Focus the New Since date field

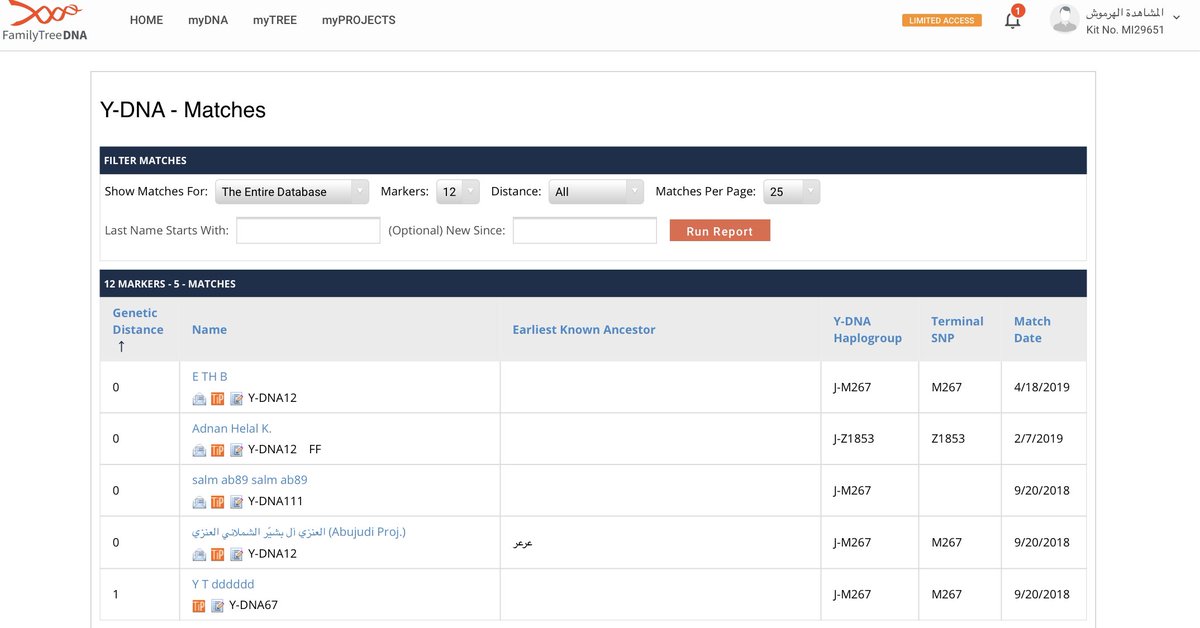coord(585,231)
